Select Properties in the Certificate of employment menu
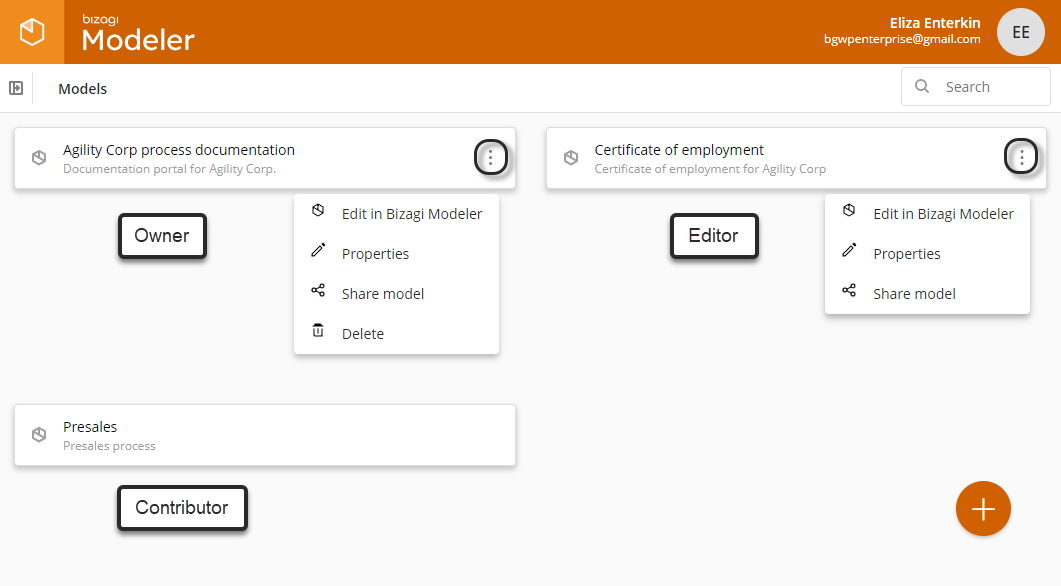The image size is (1061, 586). (x=927, y=254)
